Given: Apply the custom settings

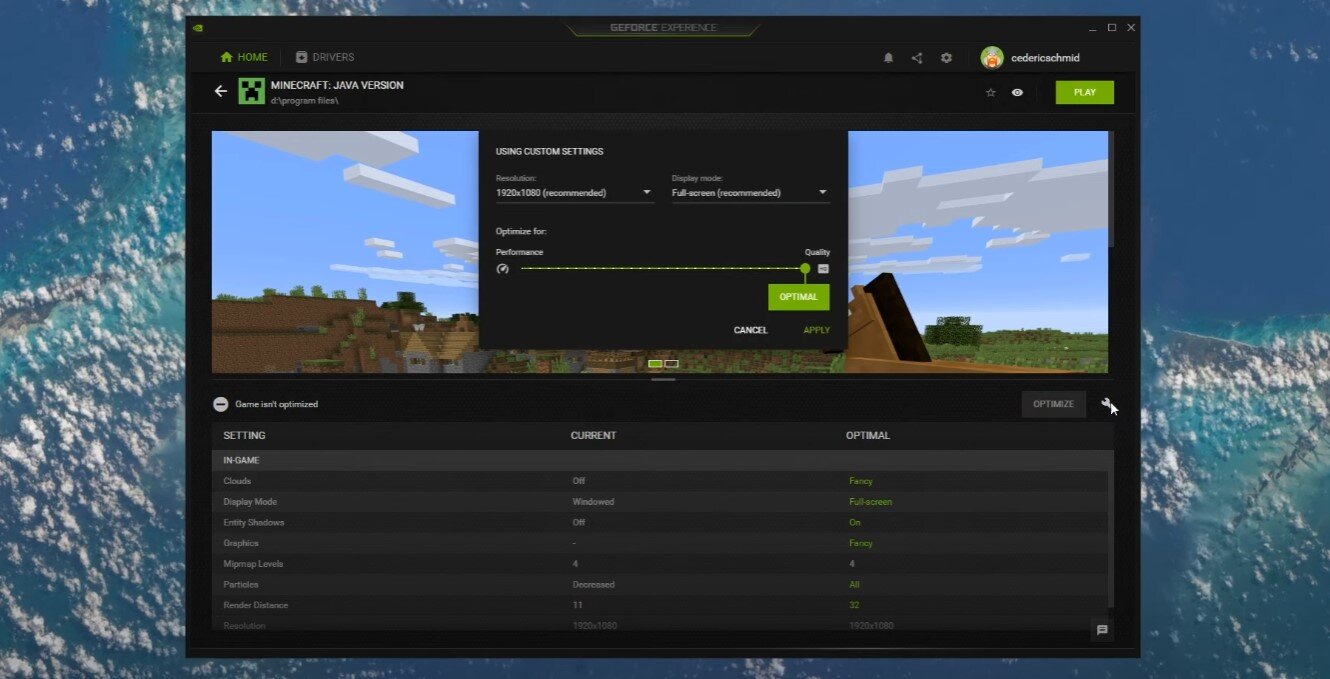Looking at the screenshot, I should coord(816,330).
